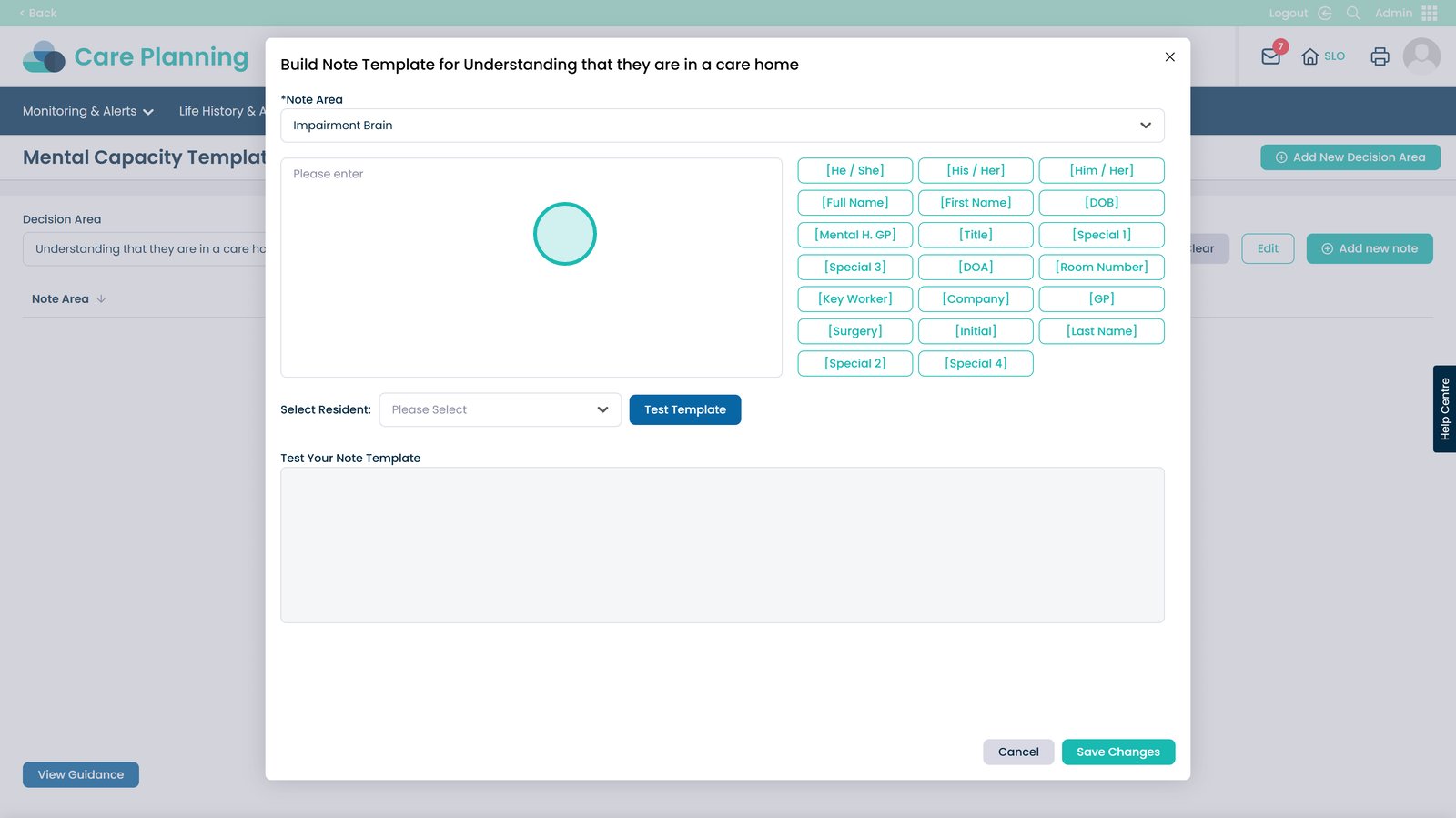Open the Life History menu

[221, 111]
